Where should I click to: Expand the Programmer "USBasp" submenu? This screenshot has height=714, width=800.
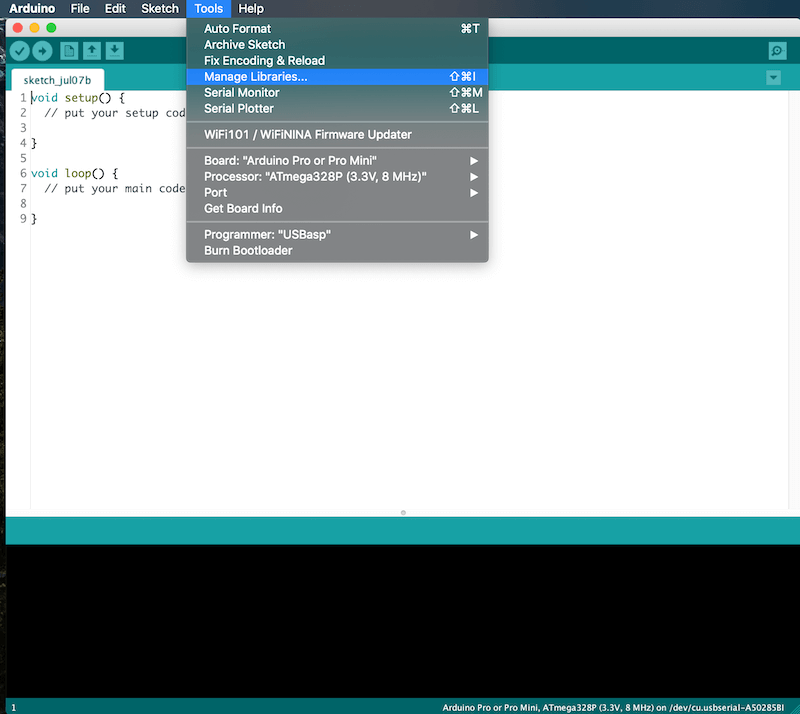tap(337, 235)
